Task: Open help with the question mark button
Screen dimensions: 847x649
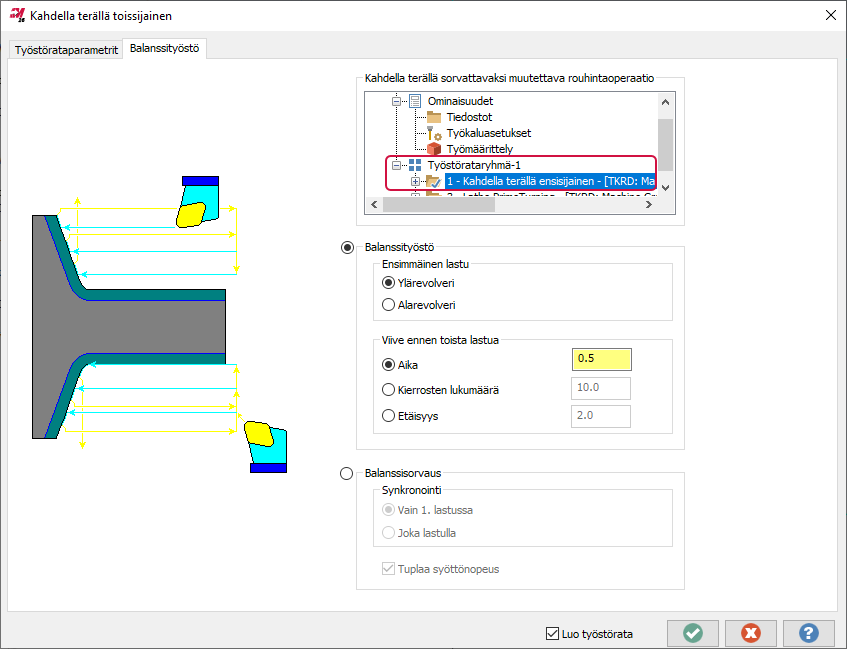Action: [809, 633]
